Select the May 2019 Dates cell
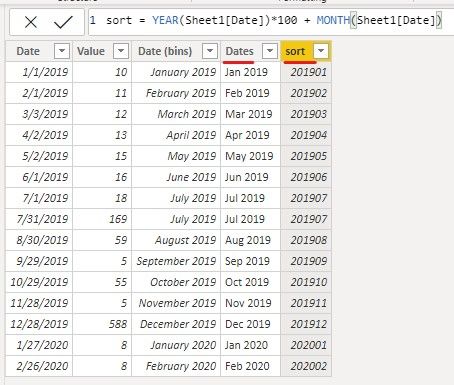Viewport: 454px width, 385px height. pos(250,156)
